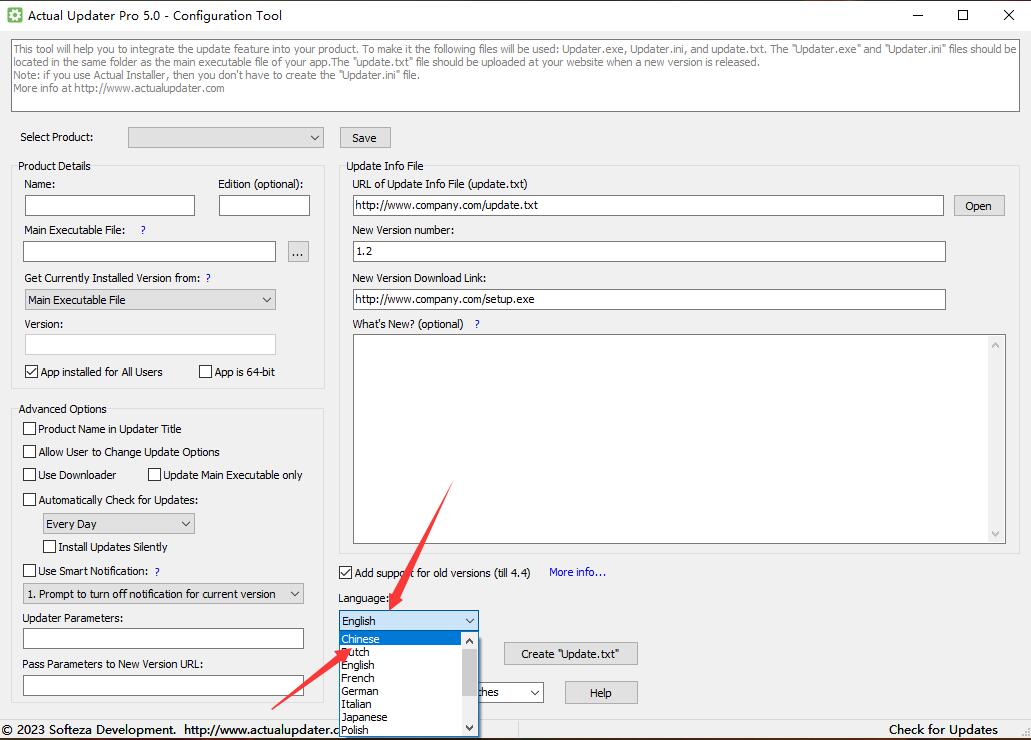Maximize the Configuration Tool window

[x=963, y=15]
